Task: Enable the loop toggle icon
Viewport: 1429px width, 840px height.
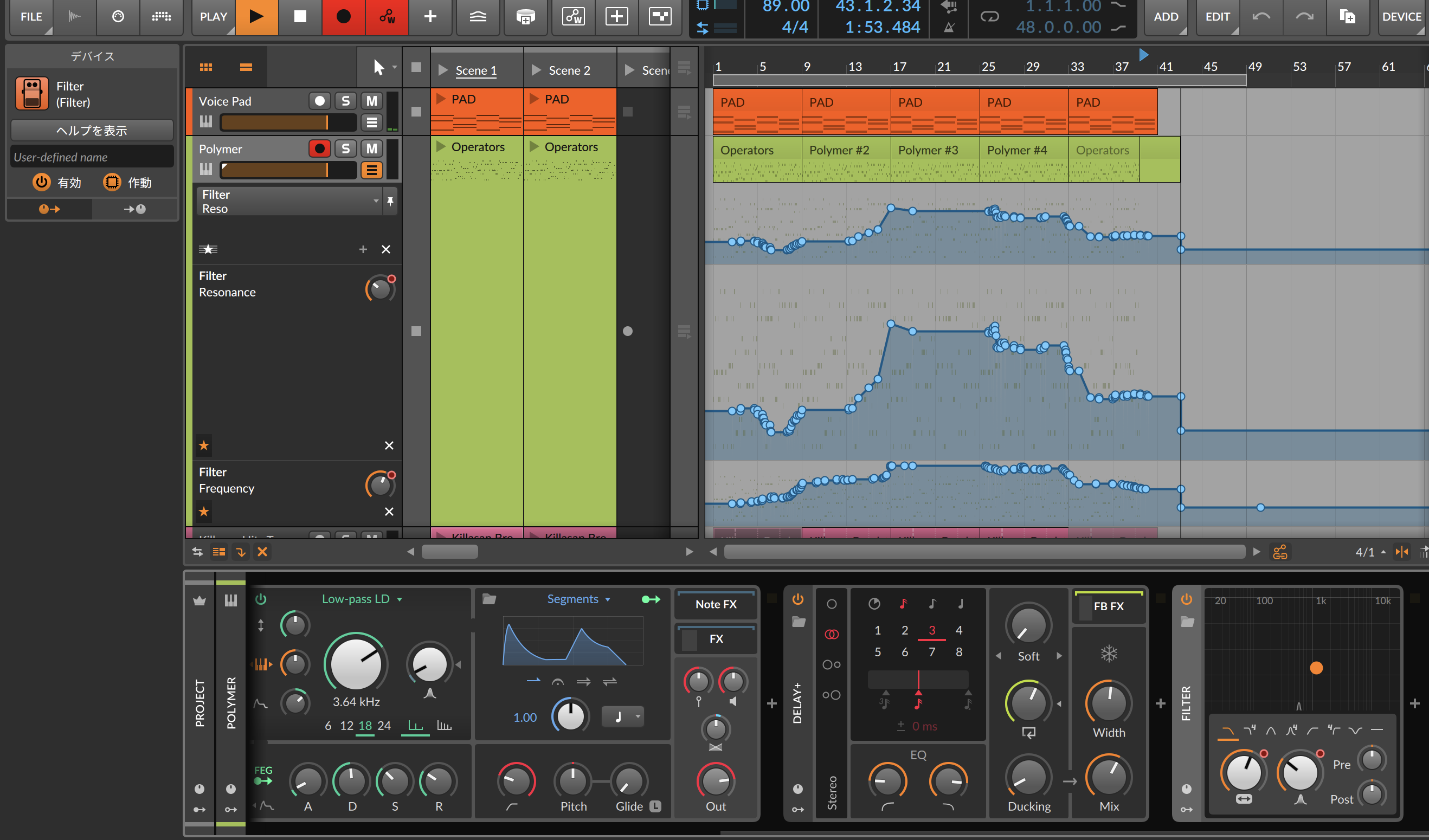Action: point(989,16)
